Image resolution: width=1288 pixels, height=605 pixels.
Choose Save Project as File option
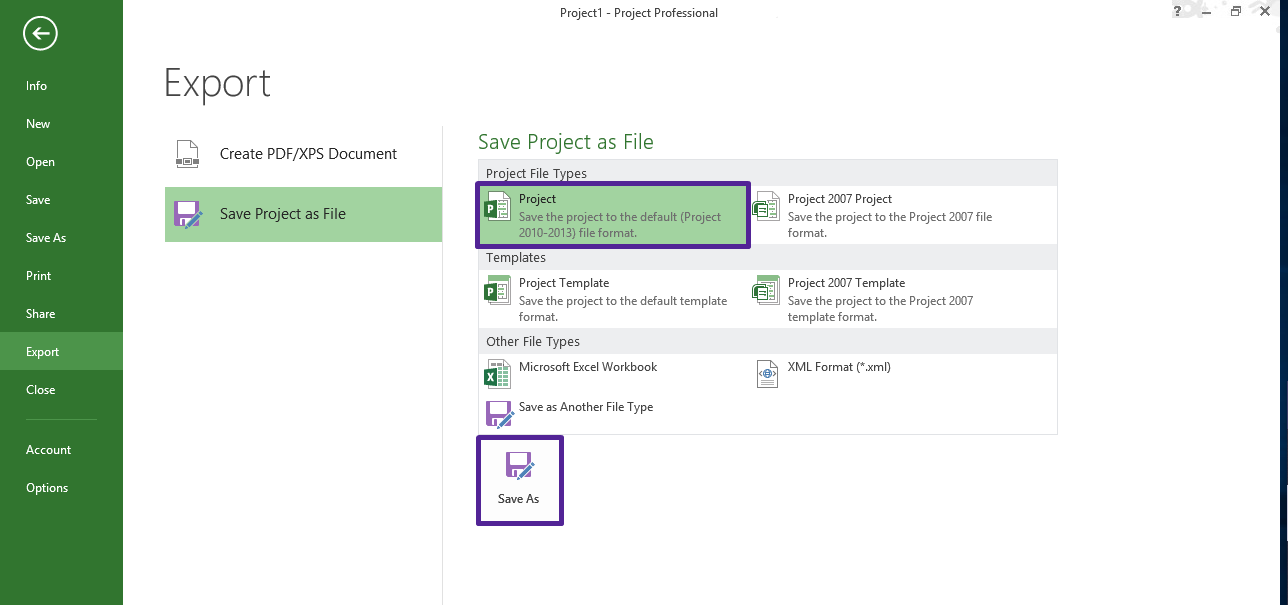pos(303,214)
